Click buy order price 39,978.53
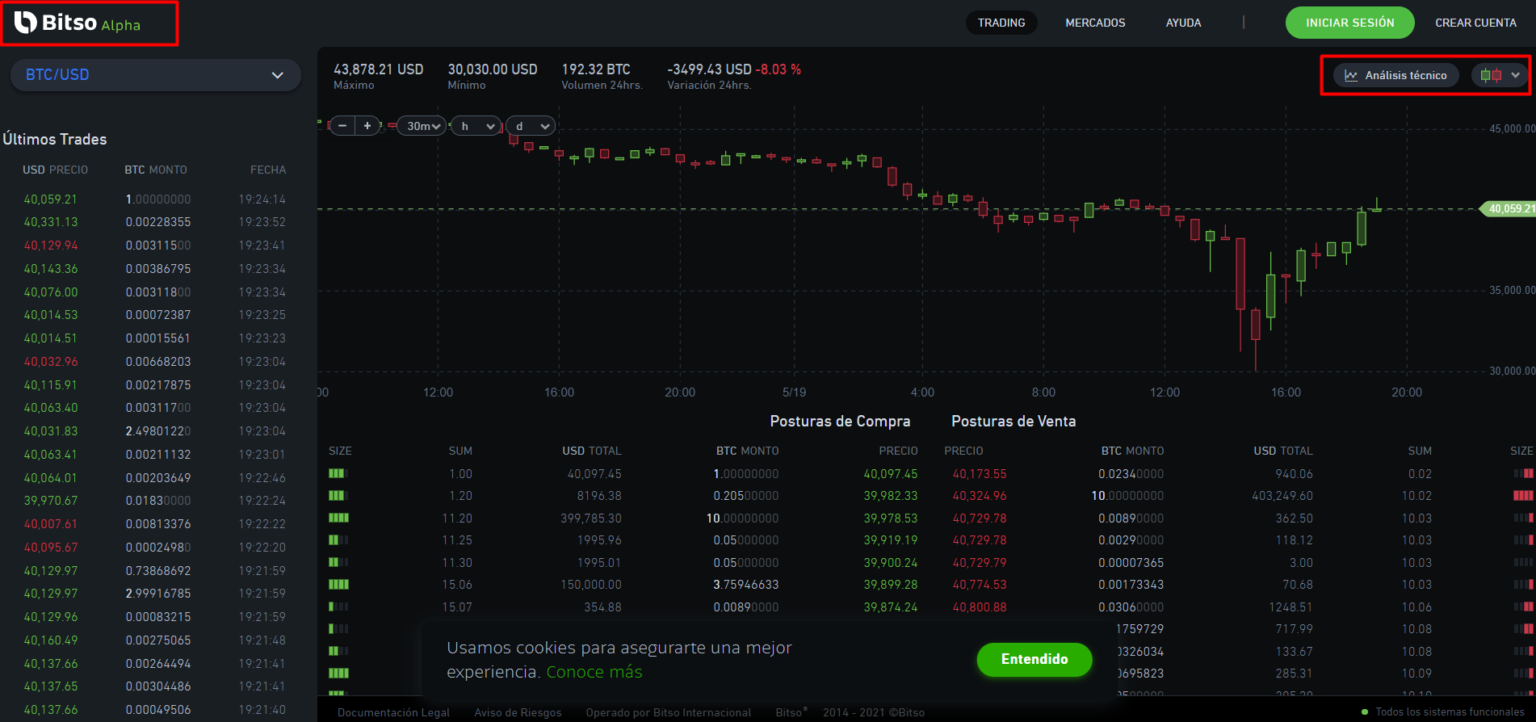Viewport: 1536px width, 722px height. tap(890, 518)
